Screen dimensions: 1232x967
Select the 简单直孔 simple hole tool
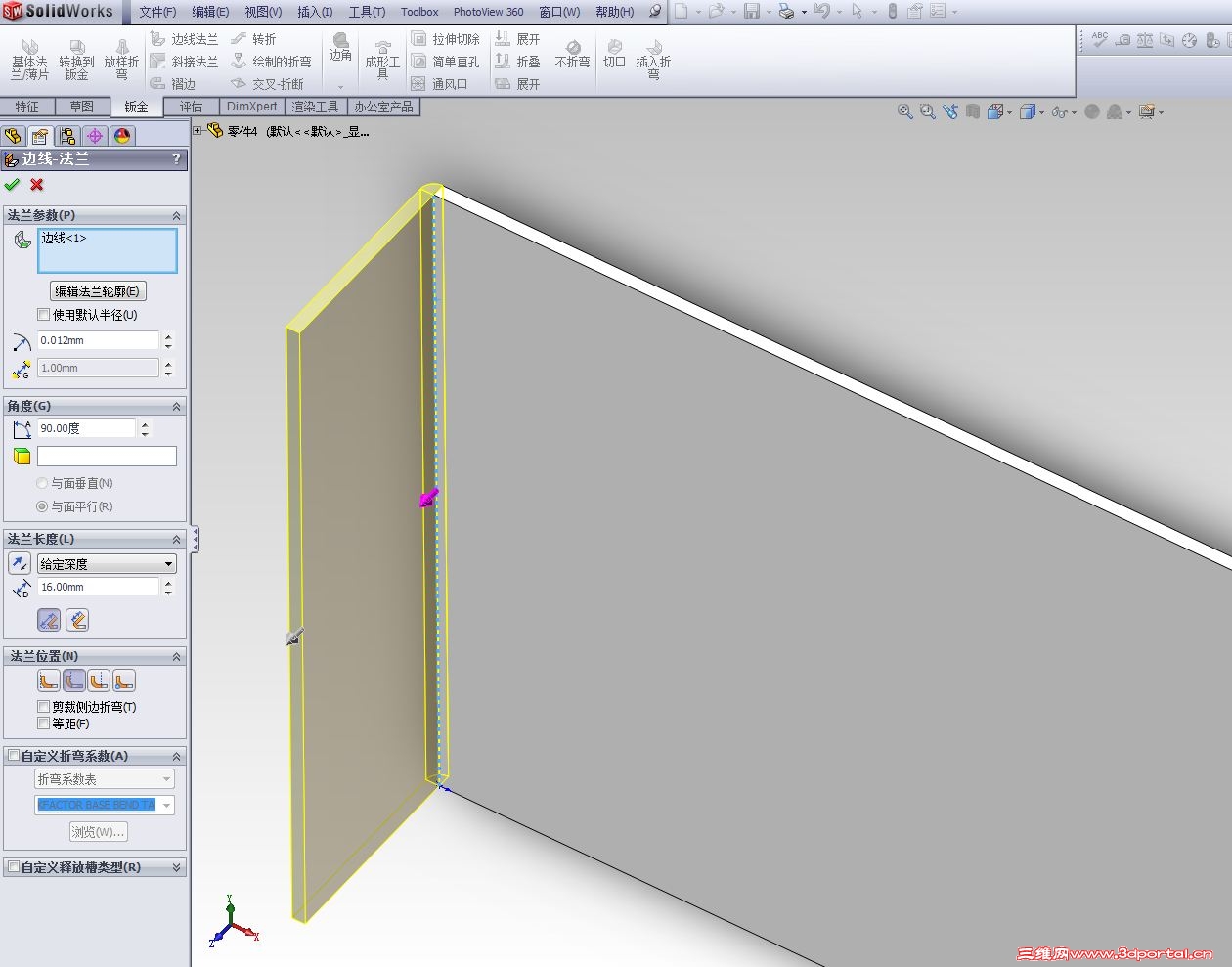point(446,62)
